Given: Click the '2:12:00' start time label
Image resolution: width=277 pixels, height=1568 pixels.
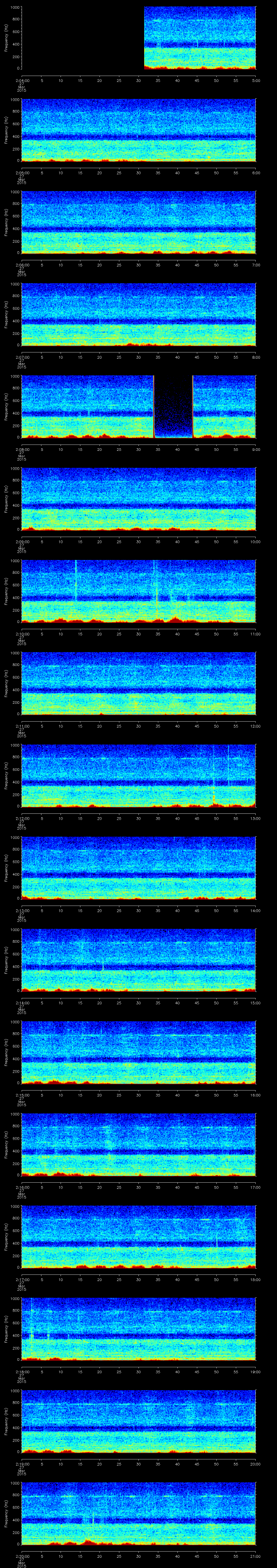Looking at the screenshot, I should [x=22, y=818].
